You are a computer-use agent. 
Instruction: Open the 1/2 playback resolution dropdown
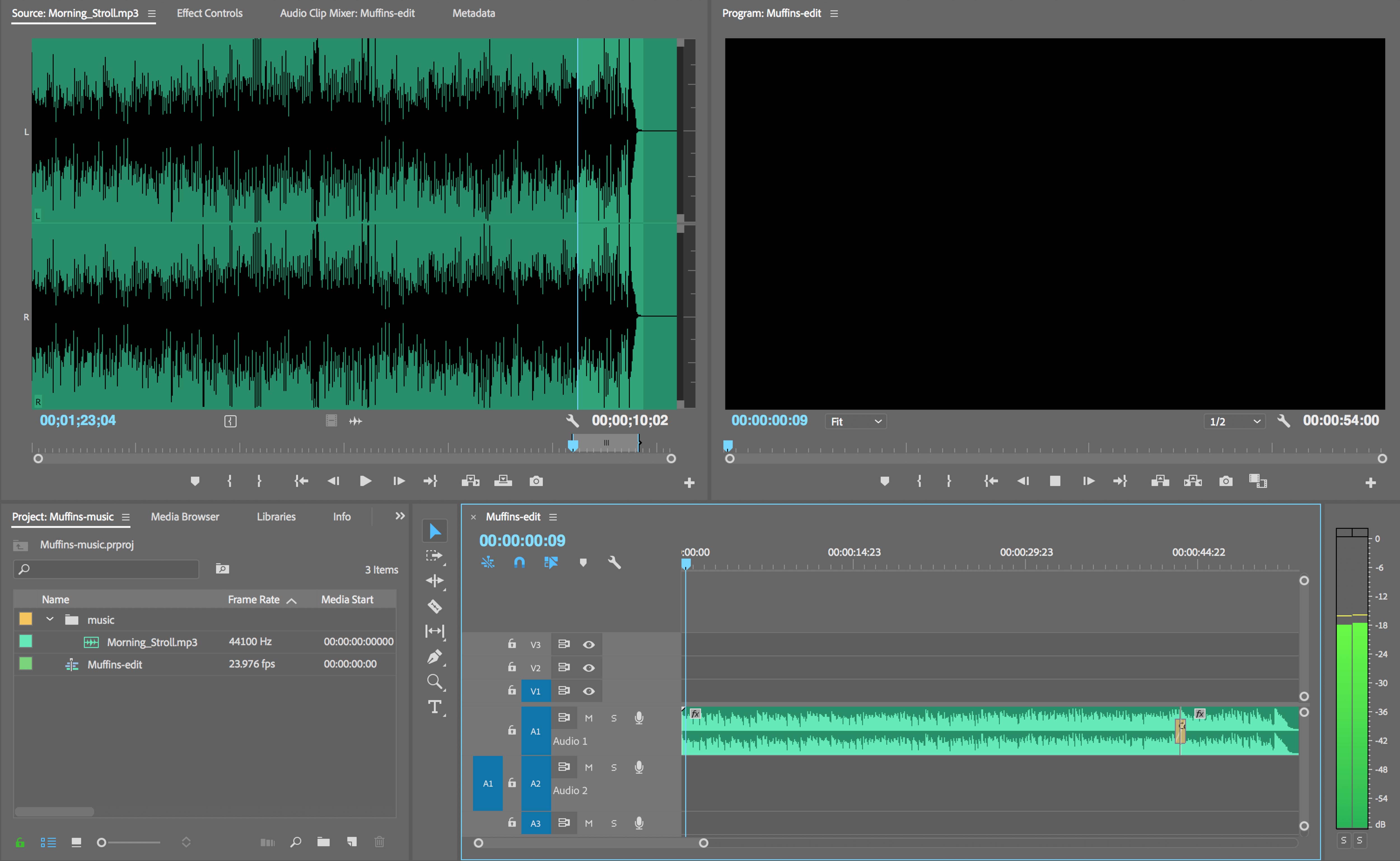[x=1234, y=421]
